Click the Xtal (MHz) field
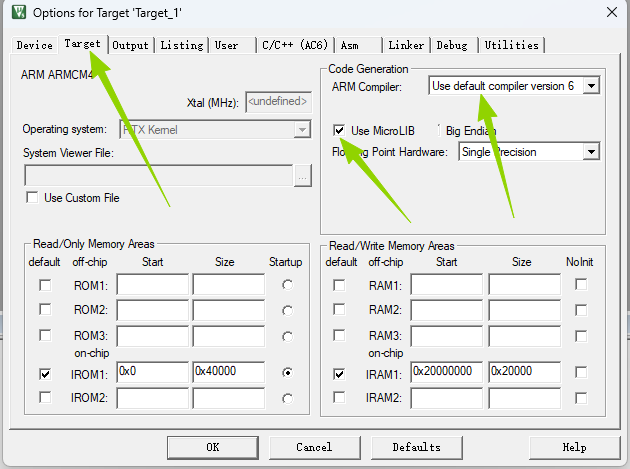The width and height of the screenshot is (630, 469). [278, 102]
